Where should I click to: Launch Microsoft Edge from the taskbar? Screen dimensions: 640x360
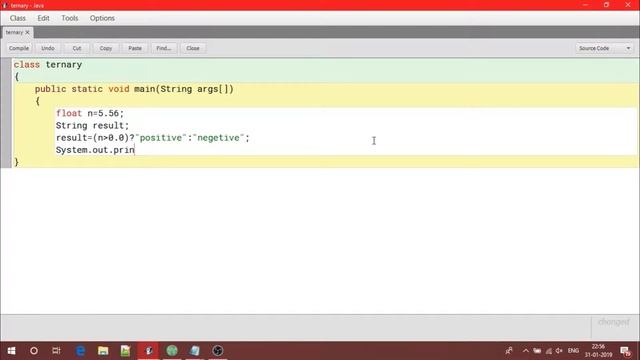click(80, 351)
